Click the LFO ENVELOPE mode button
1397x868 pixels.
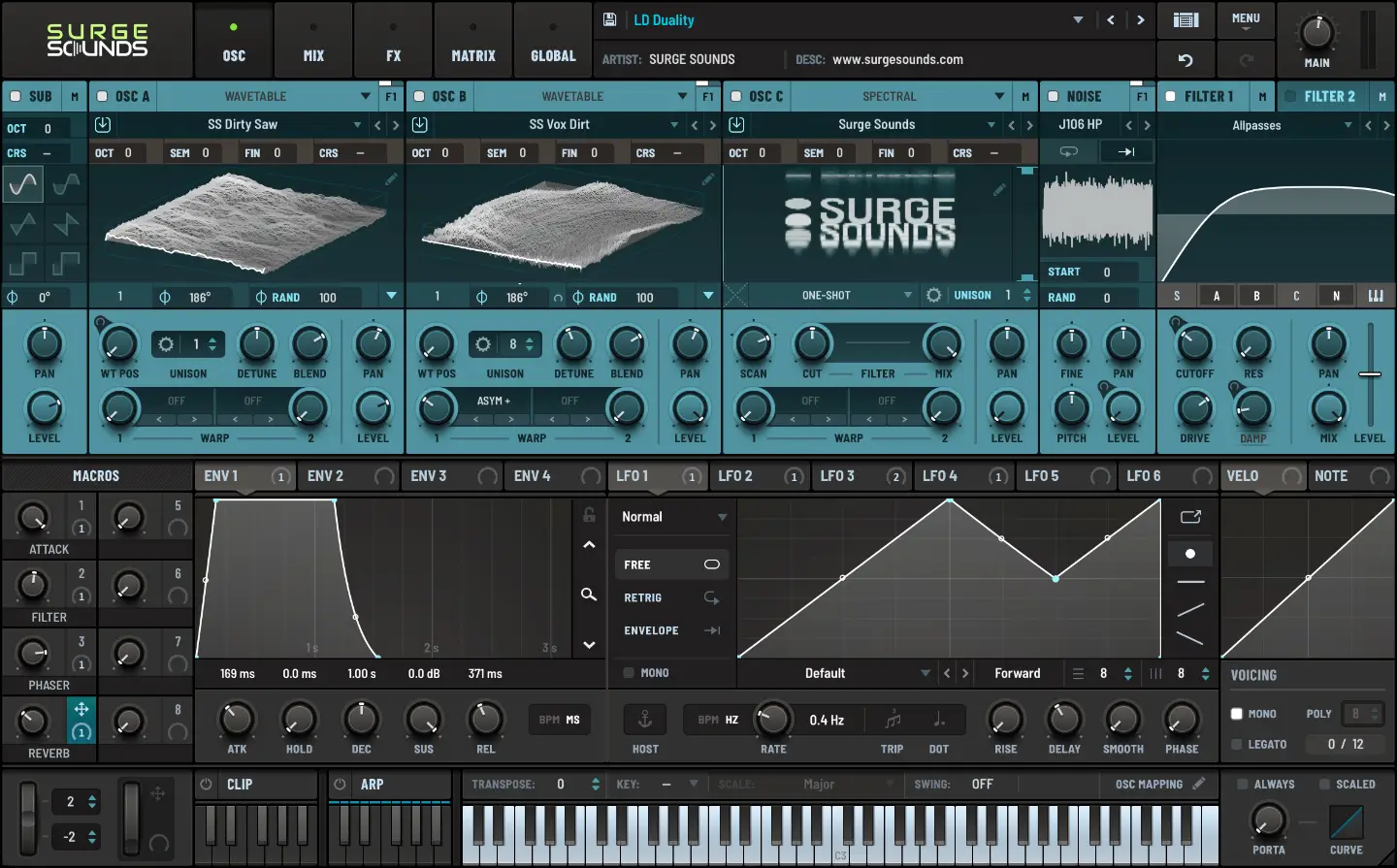click(x=670, y=630)
